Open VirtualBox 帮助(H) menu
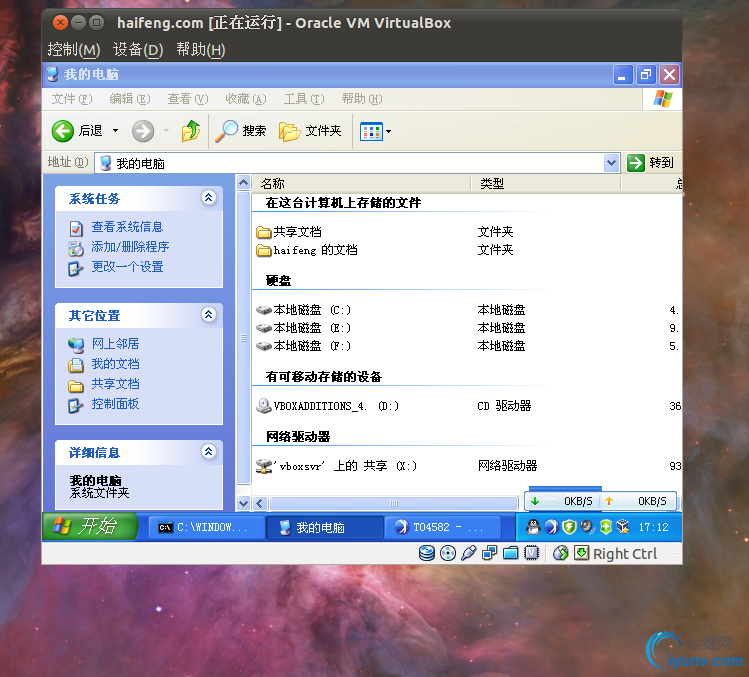 [201, 50]
